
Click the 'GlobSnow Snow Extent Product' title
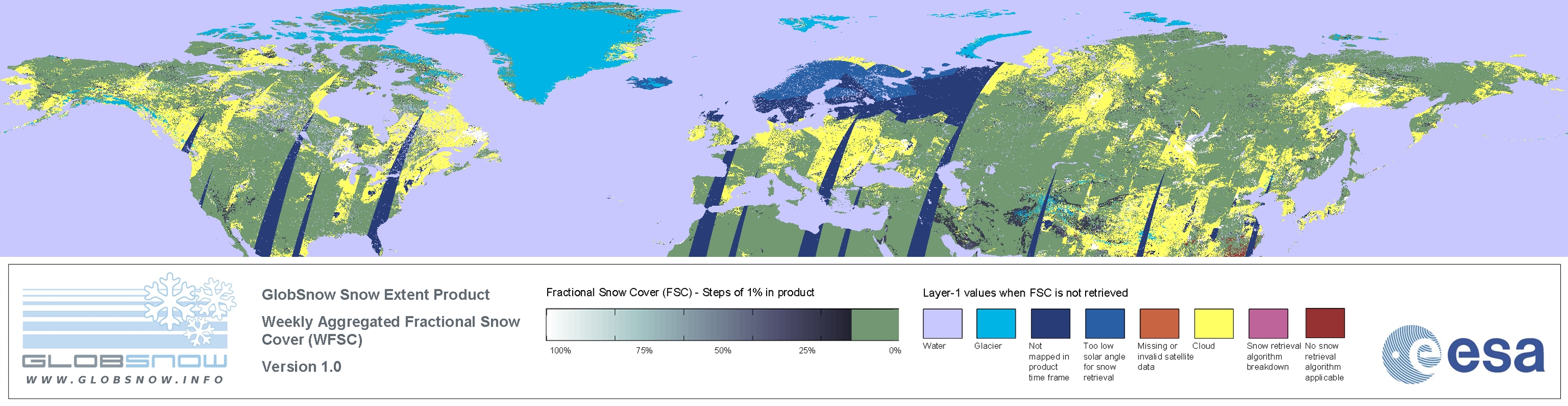click(376, 294)
